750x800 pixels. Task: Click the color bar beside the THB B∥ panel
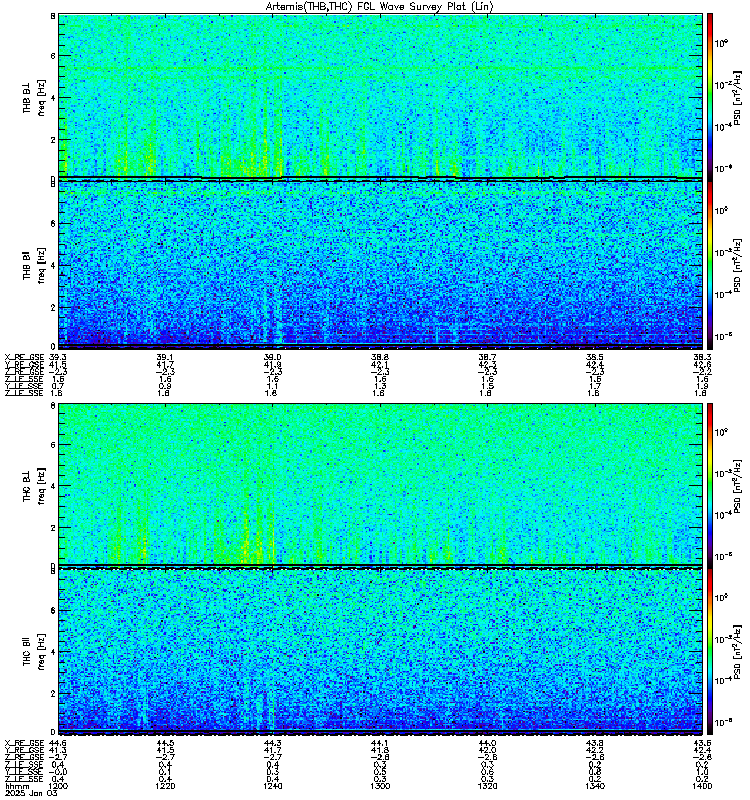pos(709,265)
